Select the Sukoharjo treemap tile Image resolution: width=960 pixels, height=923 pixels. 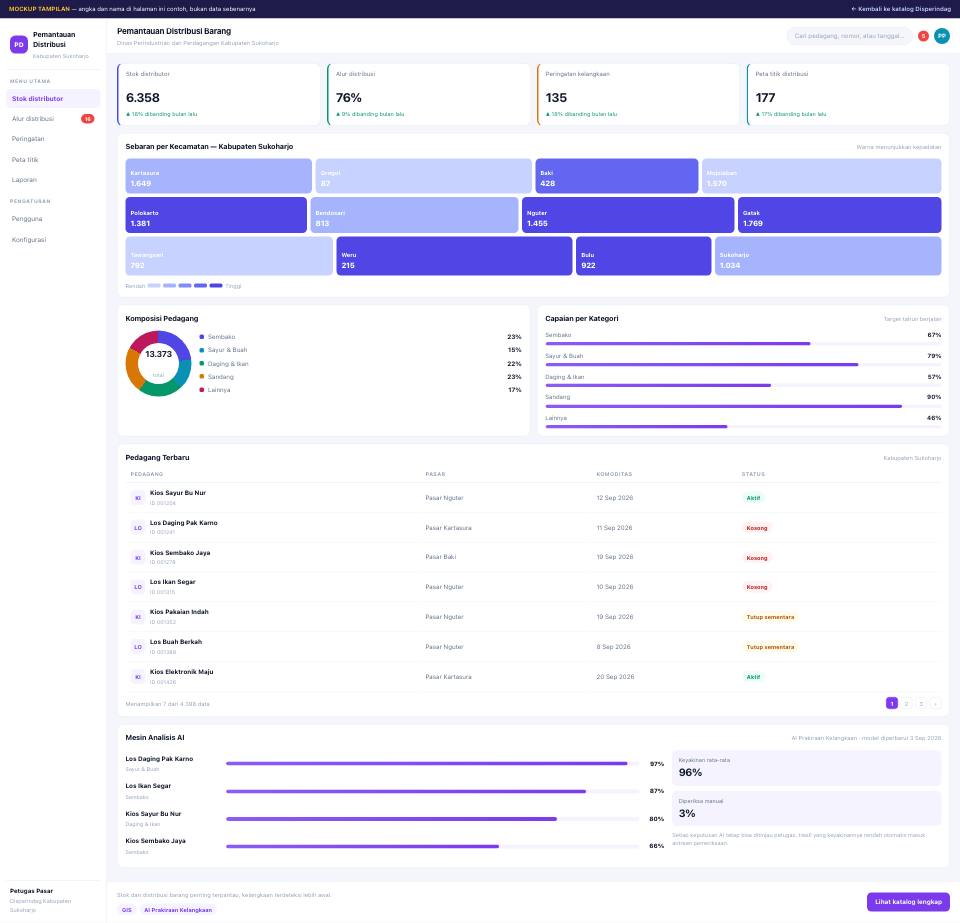pos(828,256)
